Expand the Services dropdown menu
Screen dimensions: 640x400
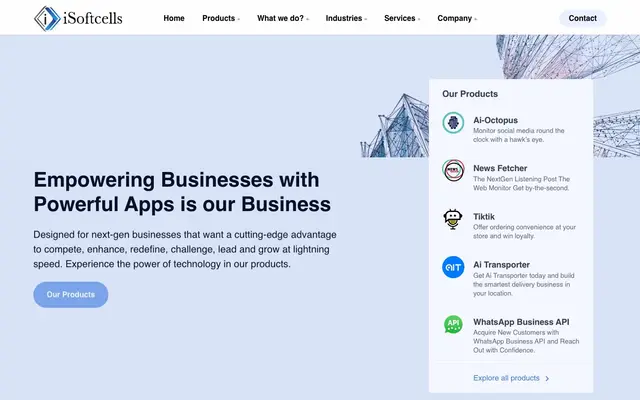click(402, 18)
